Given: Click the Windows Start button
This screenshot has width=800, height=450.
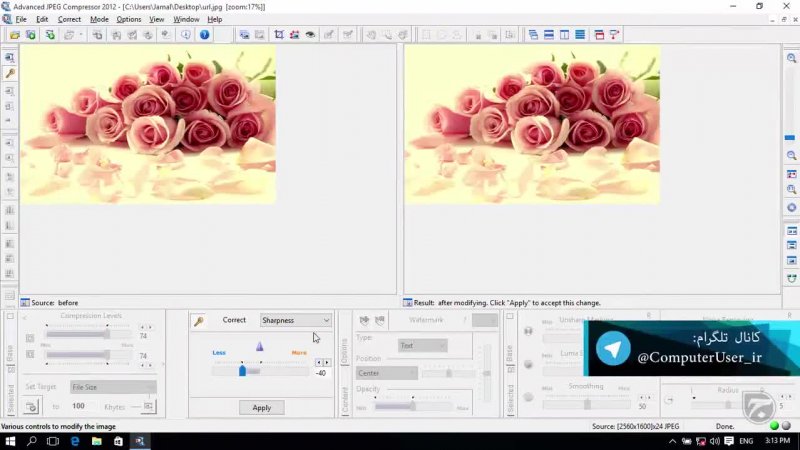Looking at the screenshot, I should 8,441.
